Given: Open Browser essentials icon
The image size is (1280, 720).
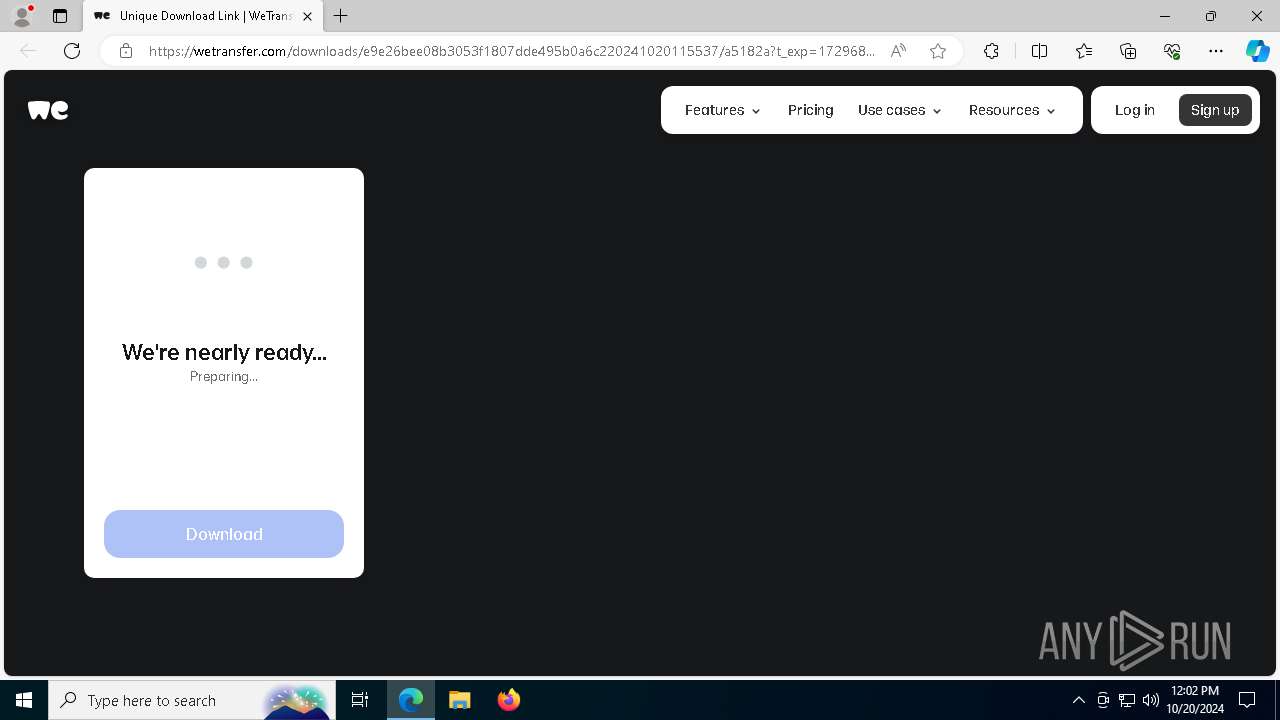Looking at the screenshot, I should pos(1172,51).
